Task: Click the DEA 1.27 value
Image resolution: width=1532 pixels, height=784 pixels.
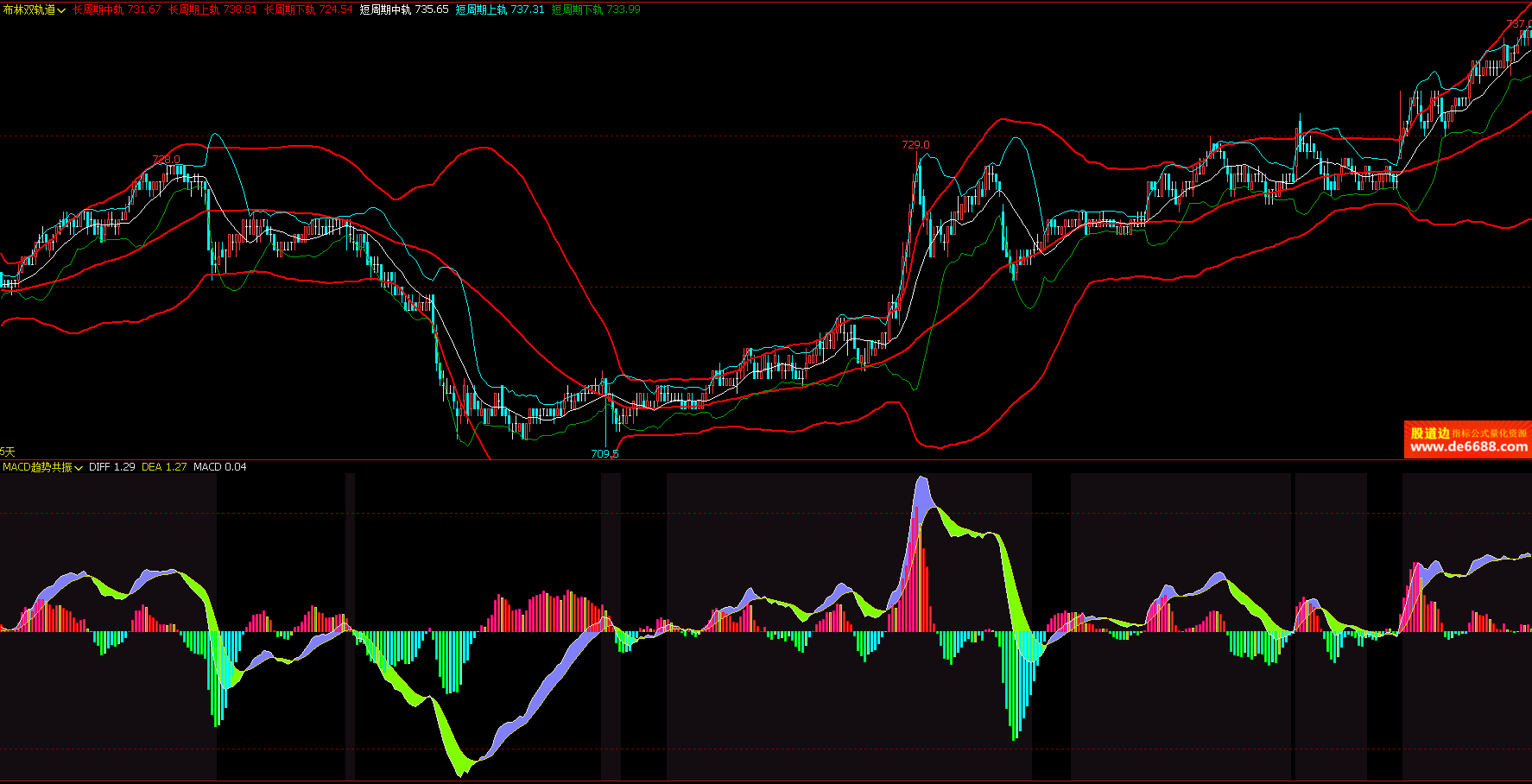Action: click(164, 467)
